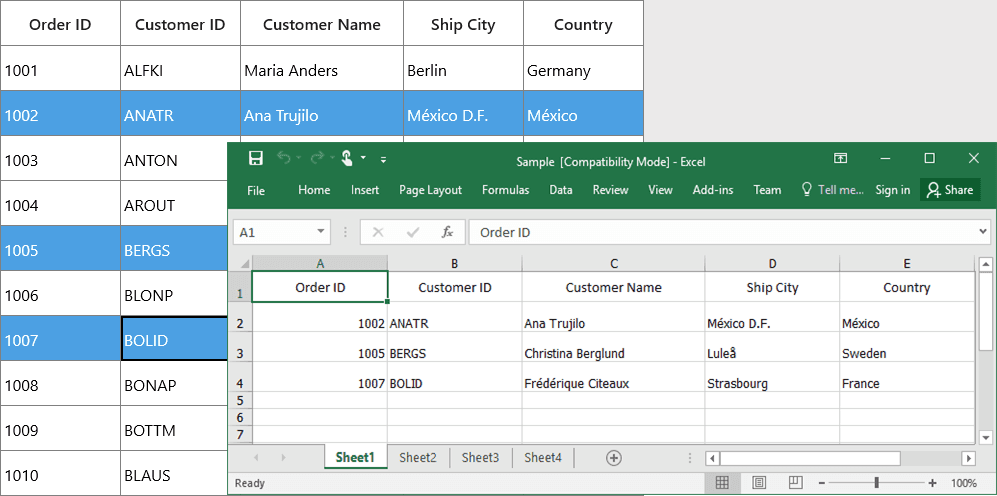Viewport: 997px width, 496px height.
Task: Add a new sheet with plus icon
Action: pyautogui.click(x=614, y=458)
